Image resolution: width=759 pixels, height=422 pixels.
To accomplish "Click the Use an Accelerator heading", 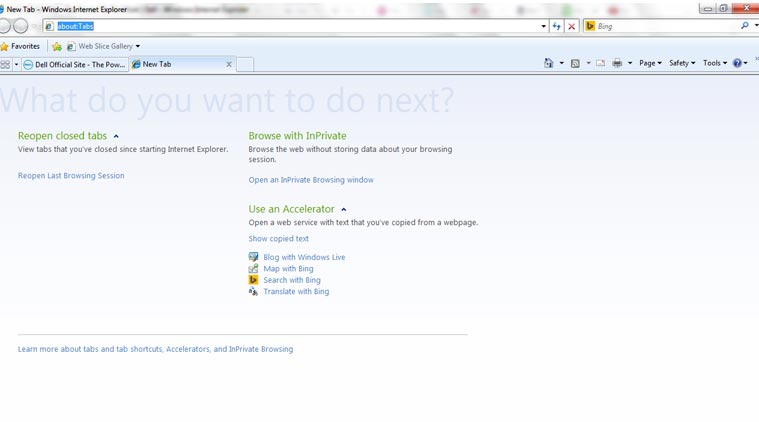I will coord(291,209).
